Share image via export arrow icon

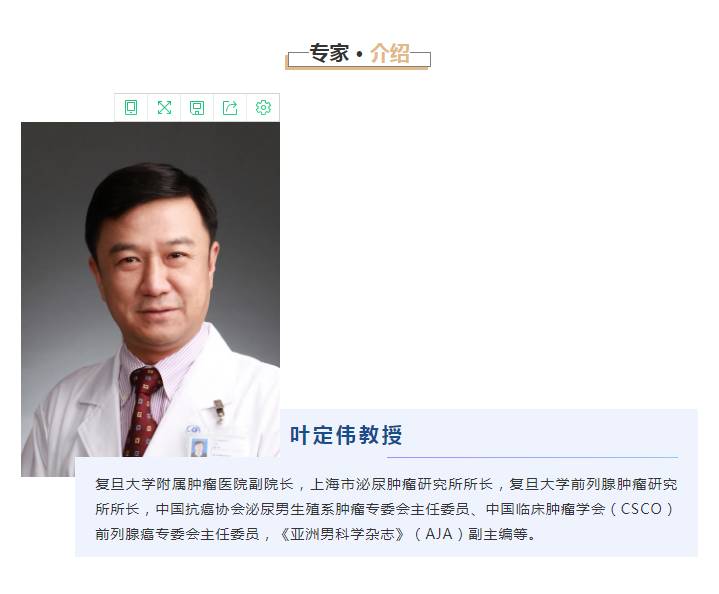tap(230, 107)
